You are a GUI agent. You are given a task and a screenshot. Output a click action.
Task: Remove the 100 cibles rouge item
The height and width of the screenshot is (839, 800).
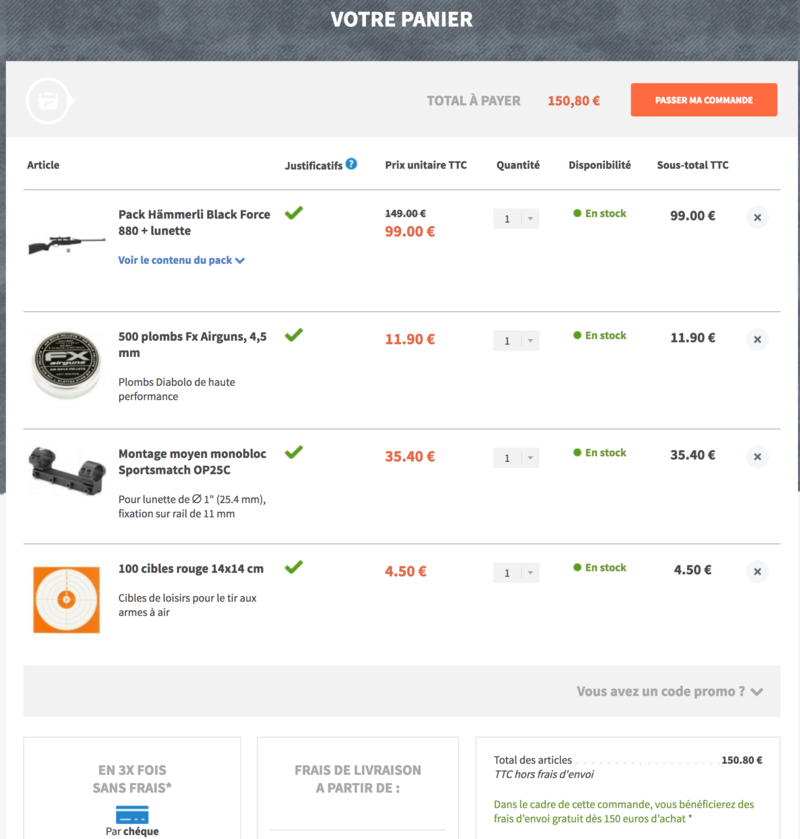pos(757,571)
